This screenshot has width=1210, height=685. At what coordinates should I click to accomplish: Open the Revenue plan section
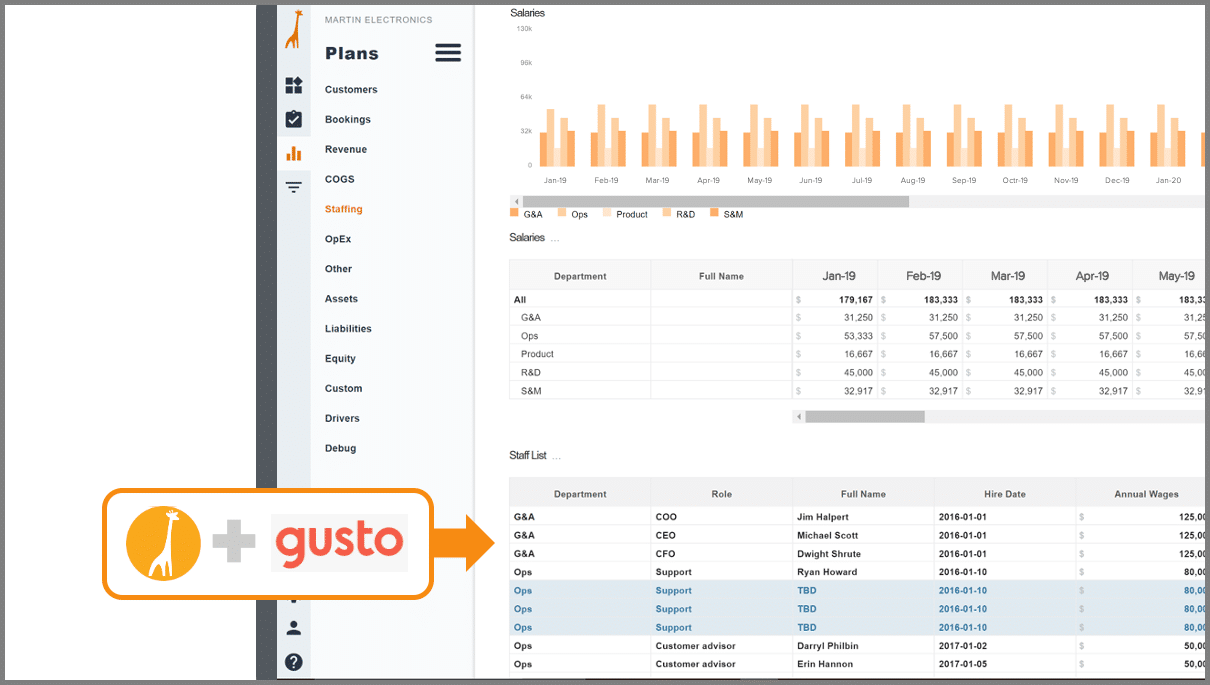coord(346,150)
